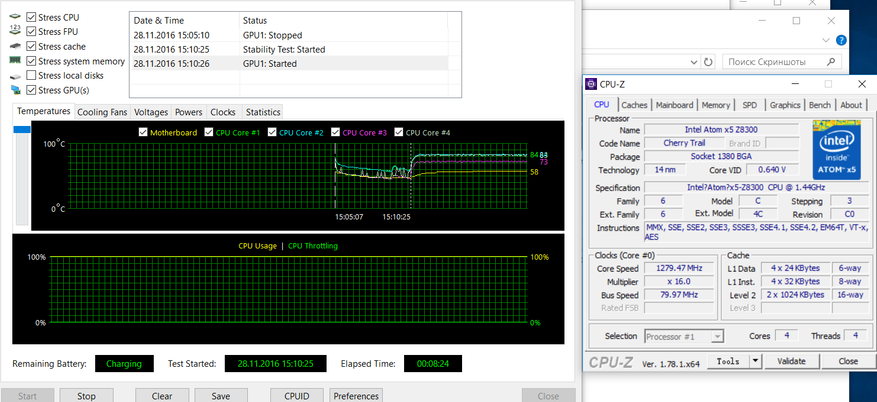Open the Graphics tab in CPU-Z
This screenshot has width=877, height=402.
pyautogui.click(x=785, y=105)
